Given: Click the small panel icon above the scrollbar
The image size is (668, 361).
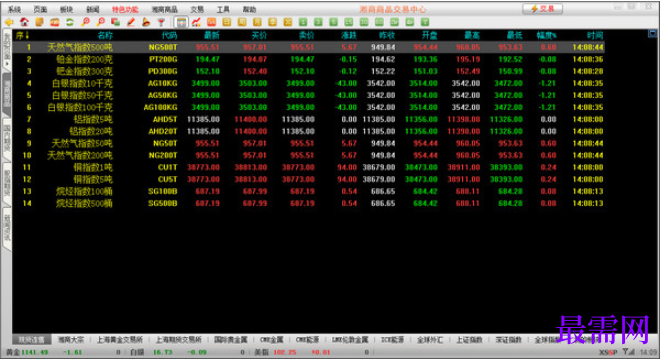Looking at the screenshot, I should tap(652, 34).
